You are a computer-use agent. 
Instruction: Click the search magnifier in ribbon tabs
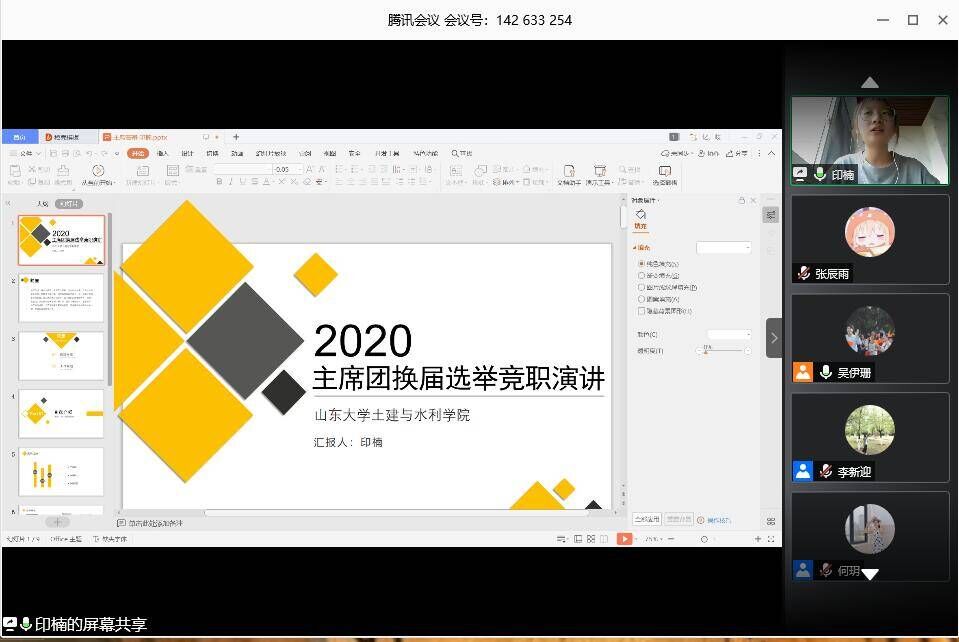(455, 153)
